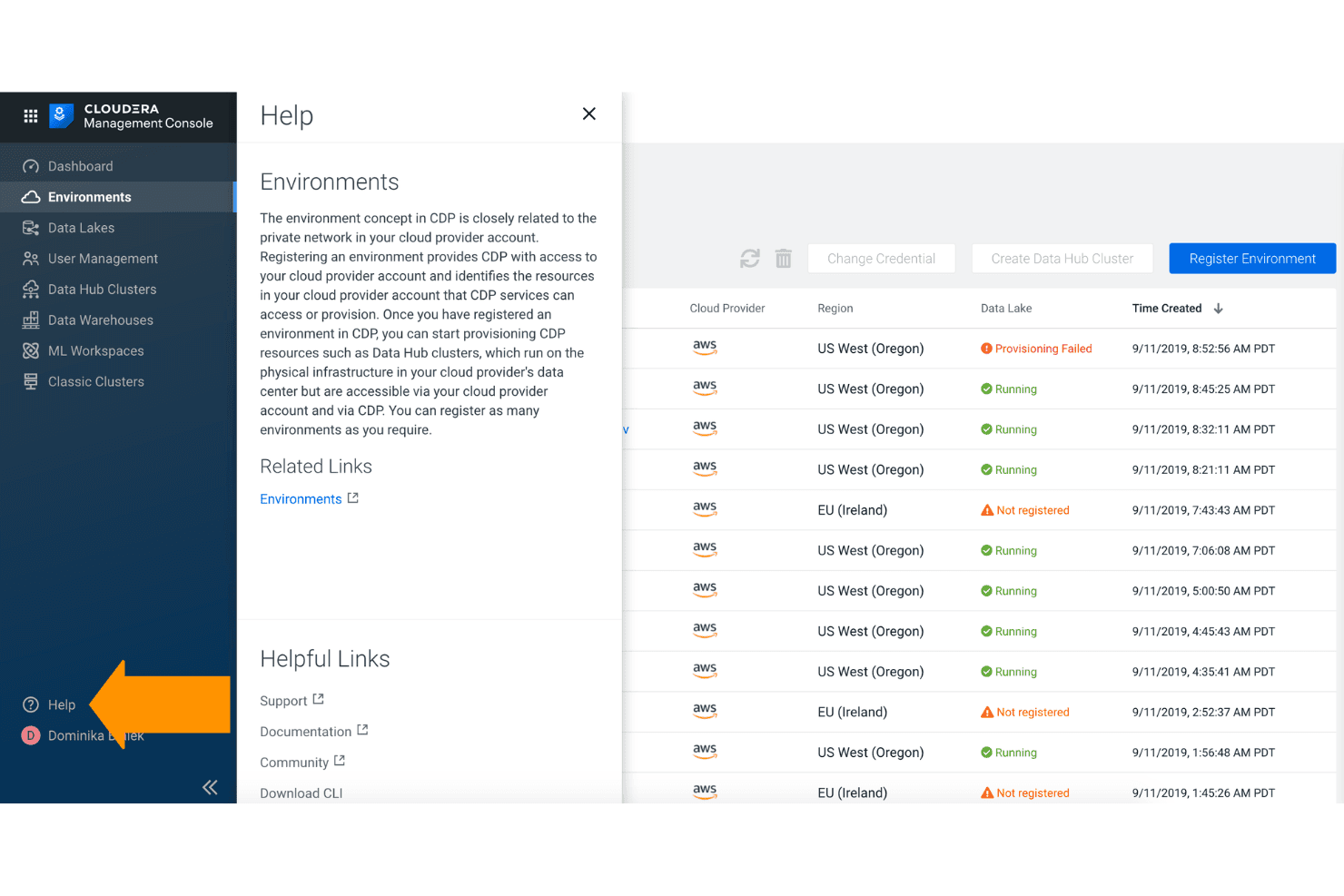Click the Data Hub Clusters icon
This screenshot has height=896, width=1344.
(31, 290)
